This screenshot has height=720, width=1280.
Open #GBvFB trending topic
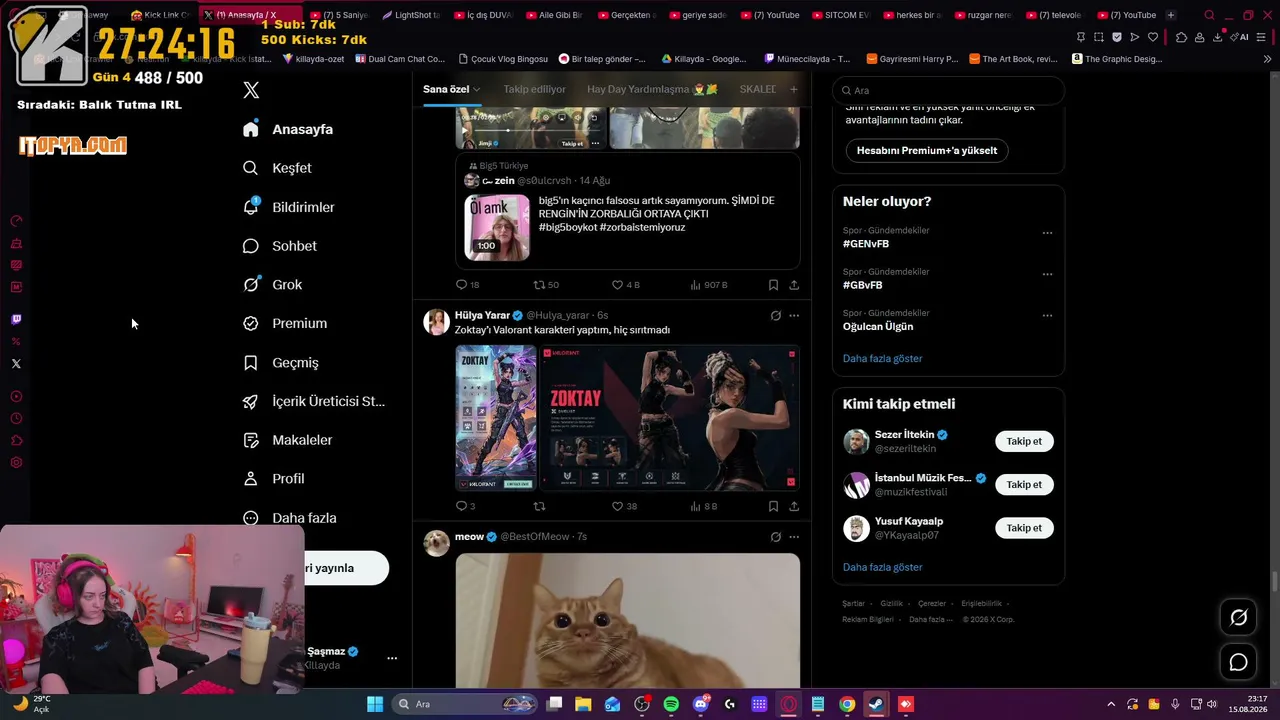point(863,285)
